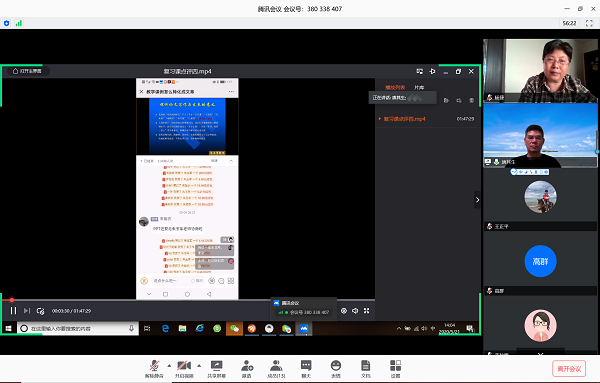Select the second participant with sky background

[540, 135]
